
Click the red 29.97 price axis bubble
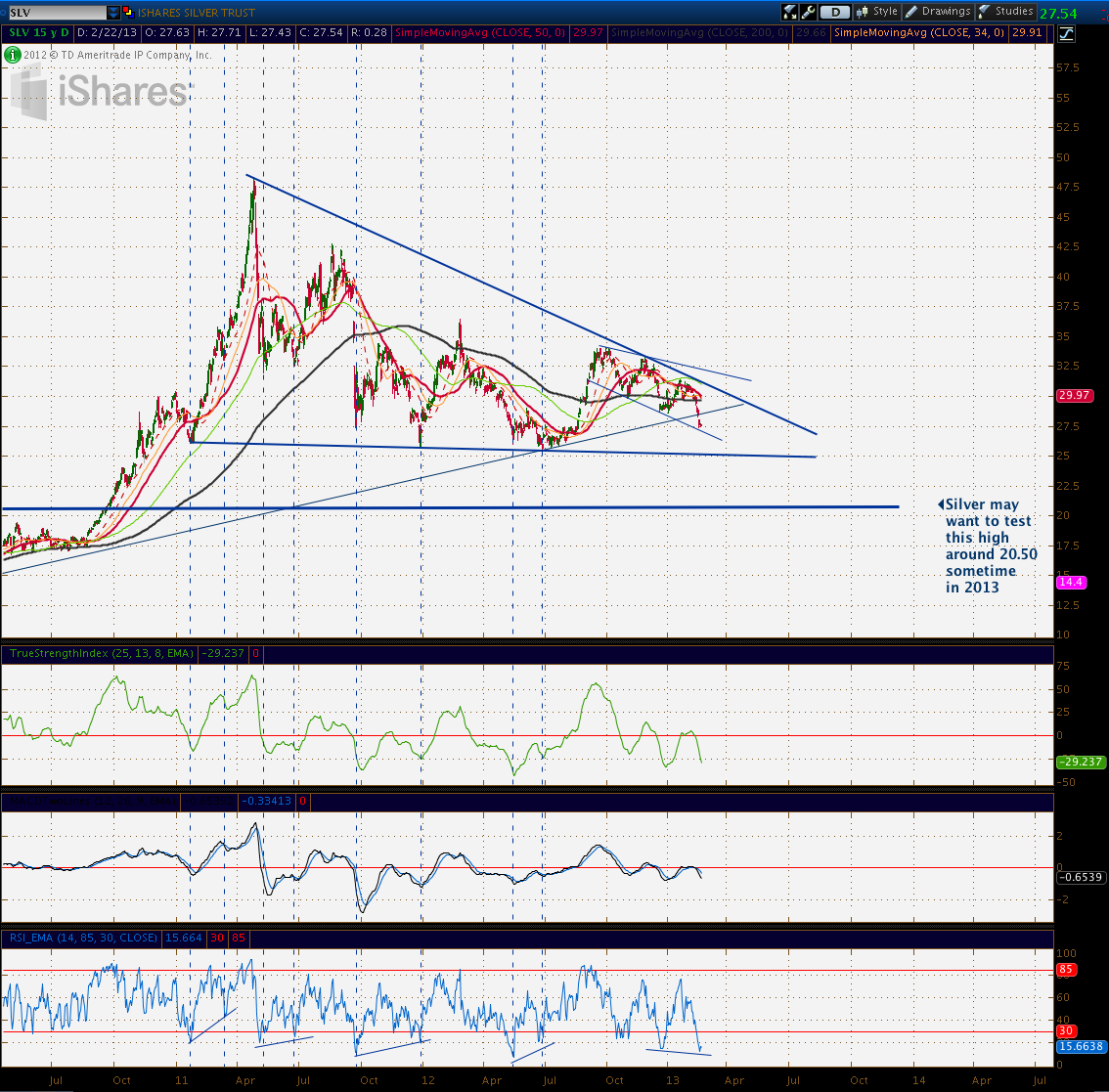click(1074, 395)
